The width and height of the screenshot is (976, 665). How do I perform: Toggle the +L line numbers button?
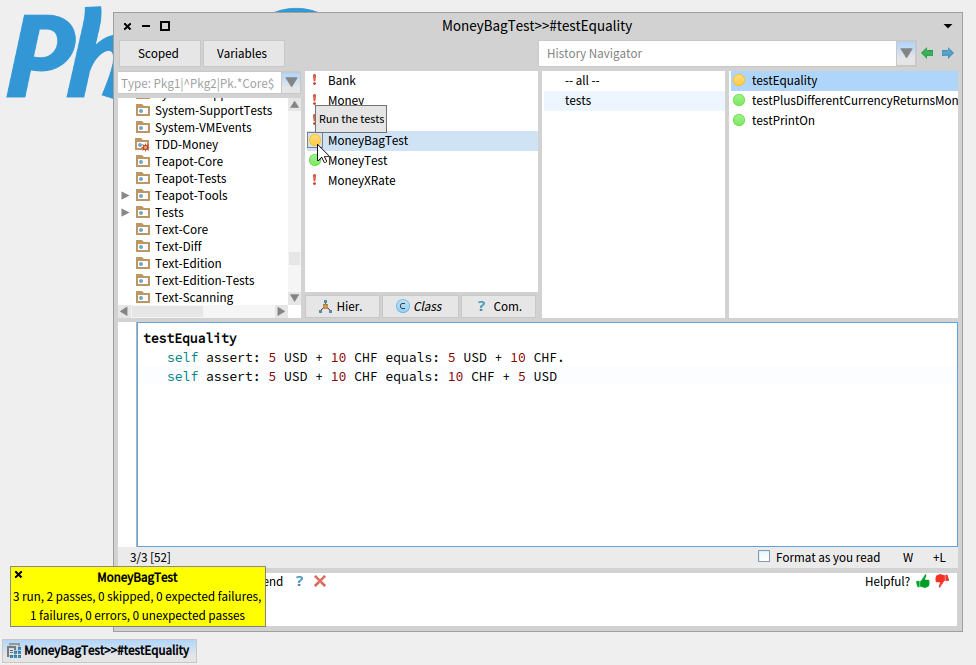pos(939,558)
